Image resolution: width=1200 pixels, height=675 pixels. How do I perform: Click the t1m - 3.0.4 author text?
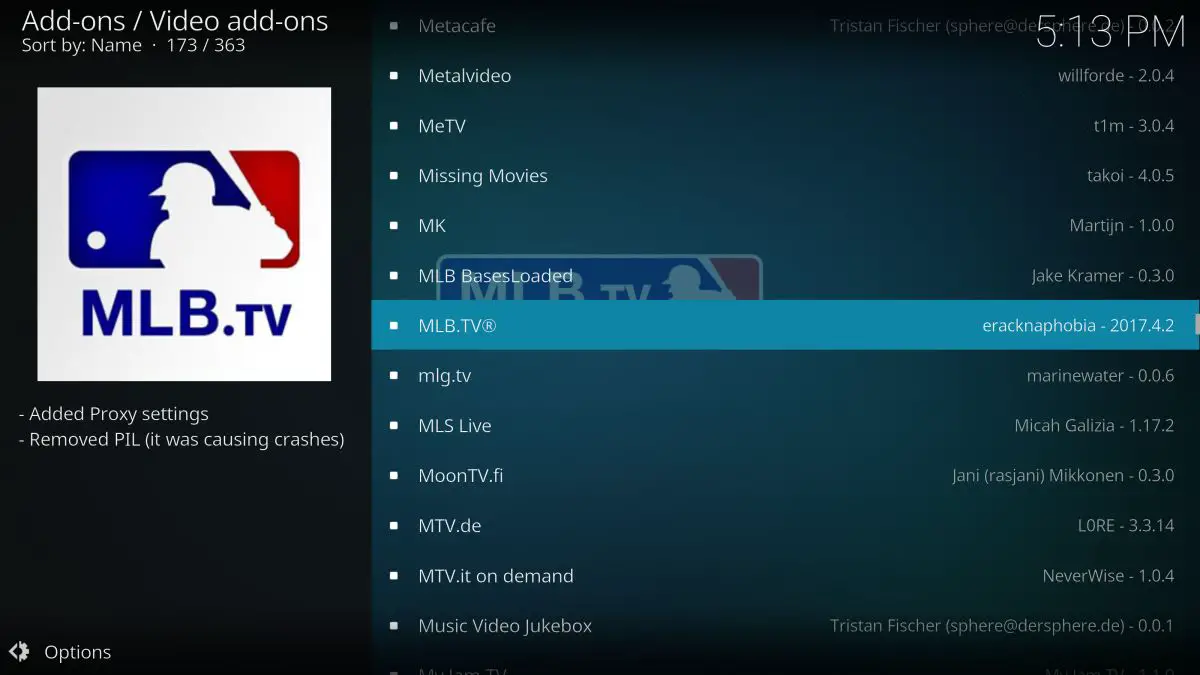coord(1134,126)
